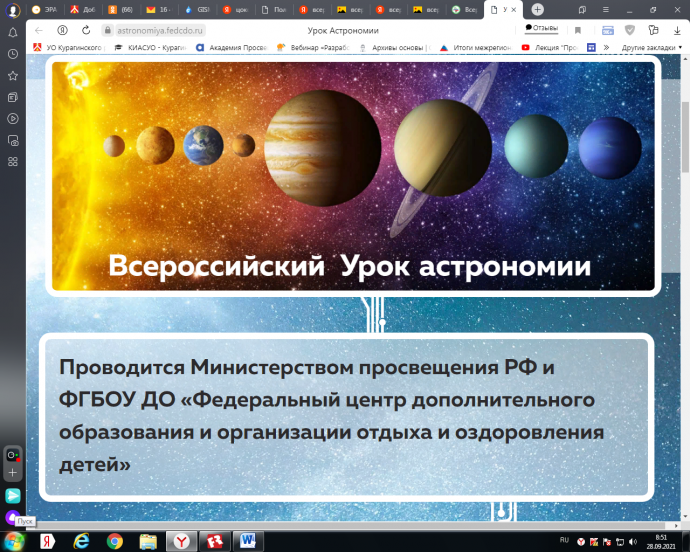This screenshot has width=690, height=552.
Task: Switch to the ЭРА tab
Action: tap(44, 10)
